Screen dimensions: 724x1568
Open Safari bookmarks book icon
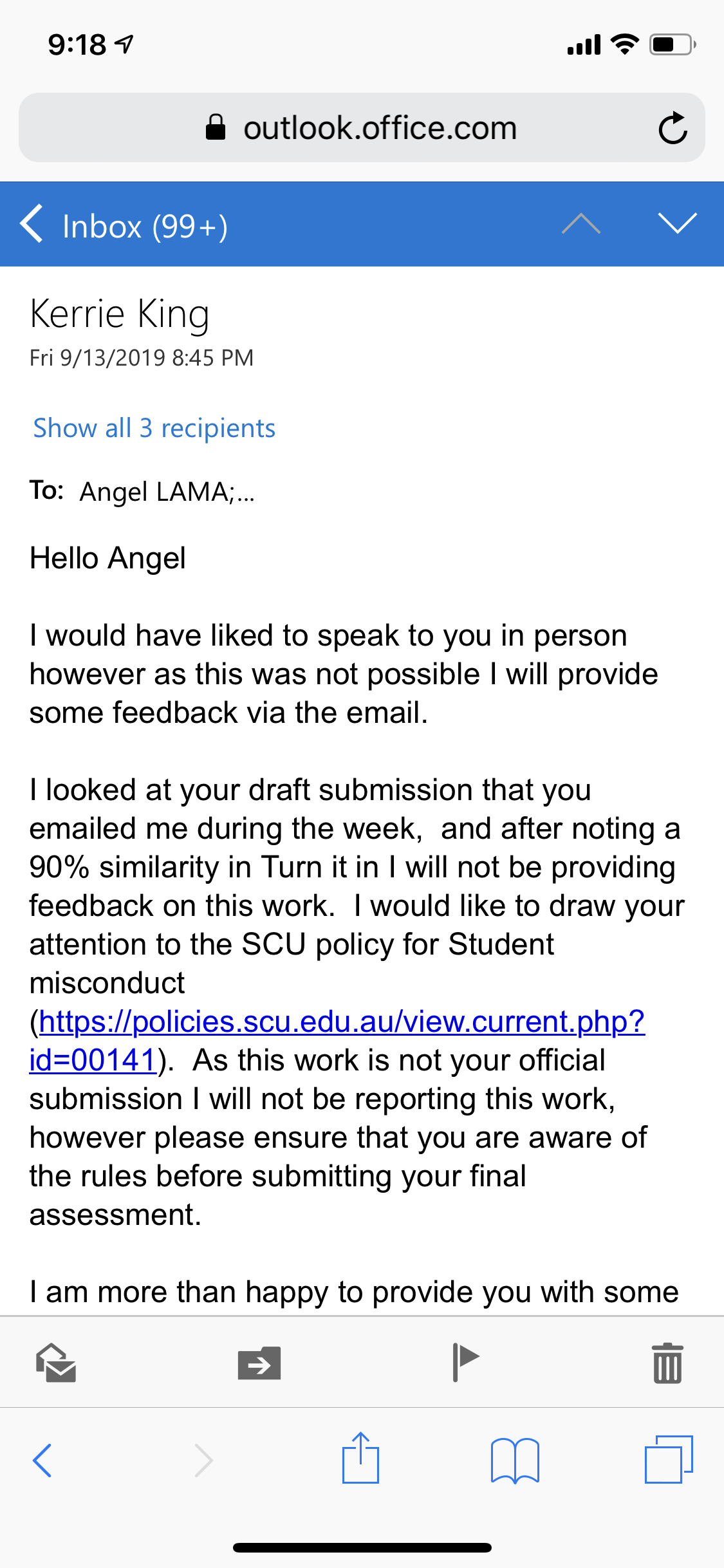(515, 1460)
